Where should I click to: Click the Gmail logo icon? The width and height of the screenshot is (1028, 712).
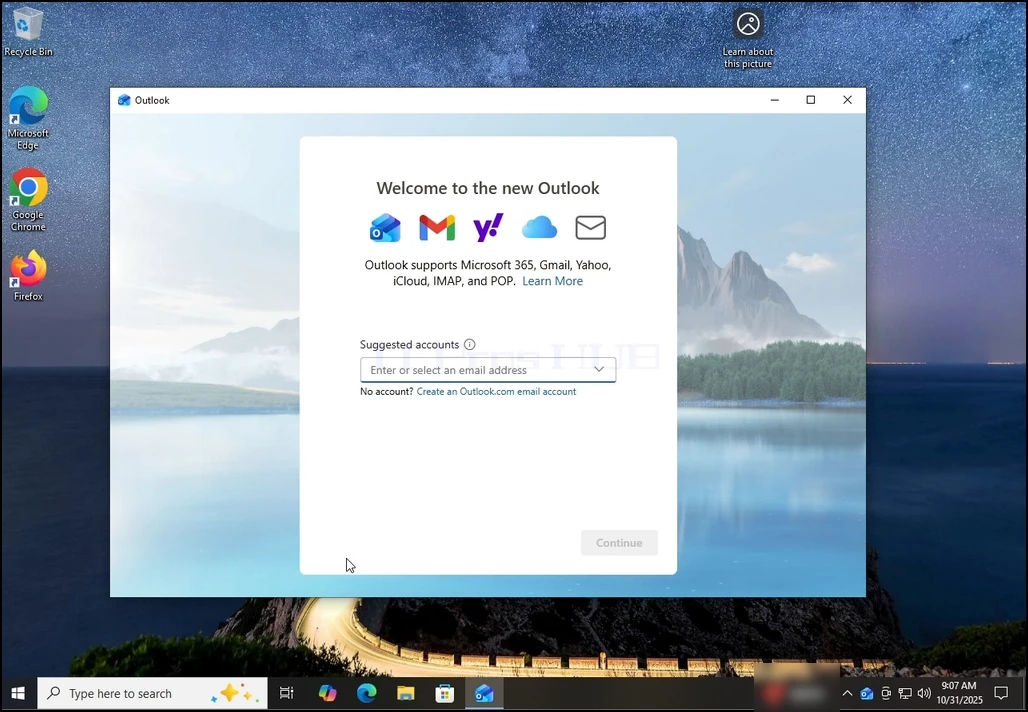[x=437, y=227]
